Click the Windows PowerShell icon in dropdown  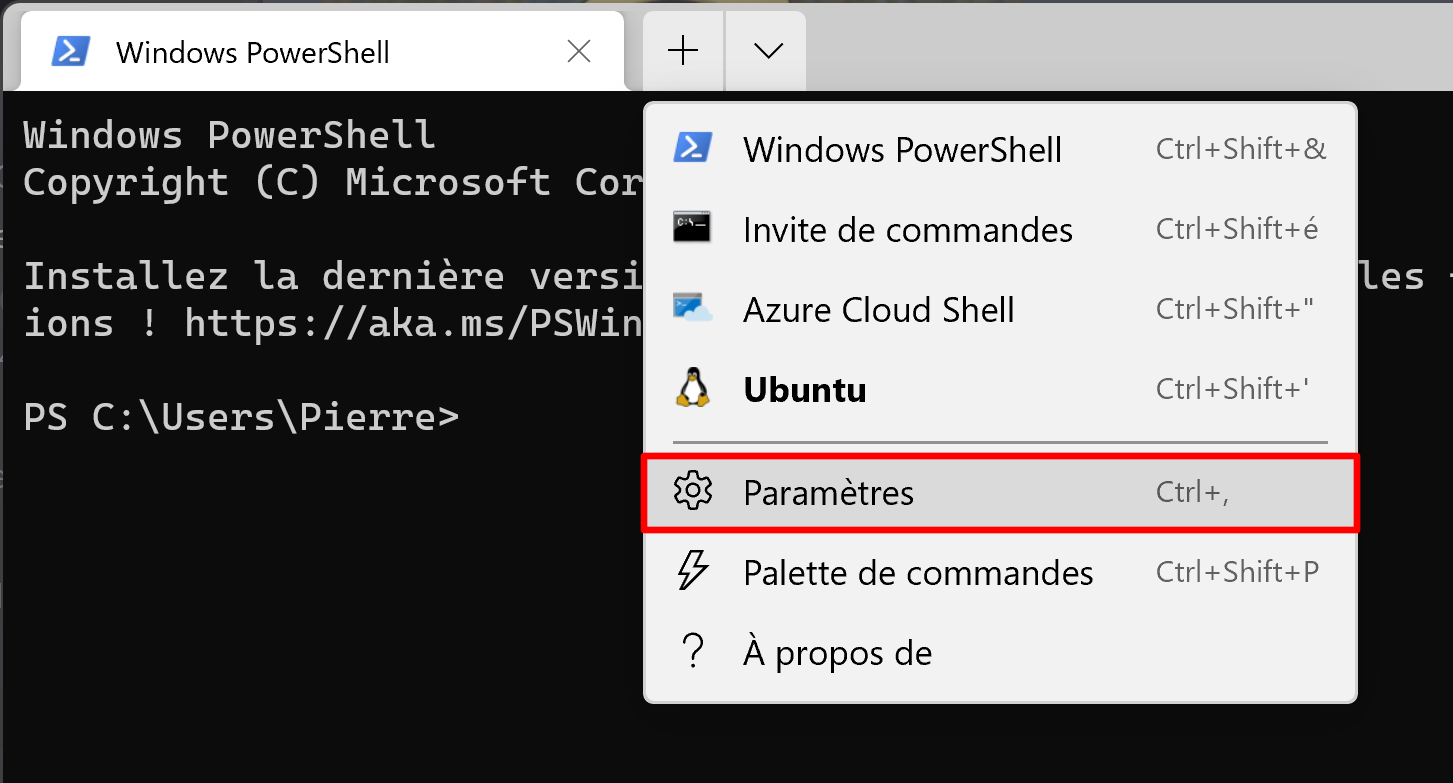tap(693, 147)
